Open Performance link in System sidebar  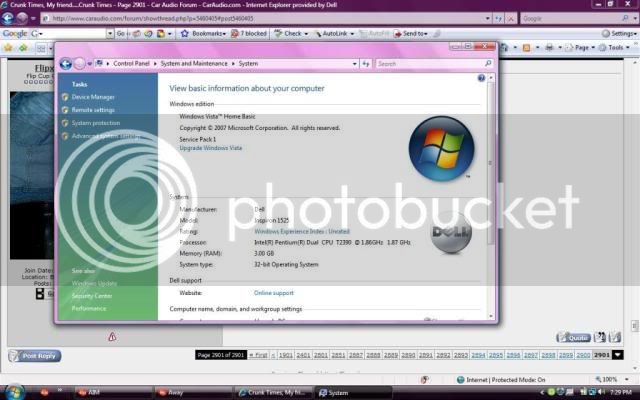pyautogui.click(x=89, y=309)
